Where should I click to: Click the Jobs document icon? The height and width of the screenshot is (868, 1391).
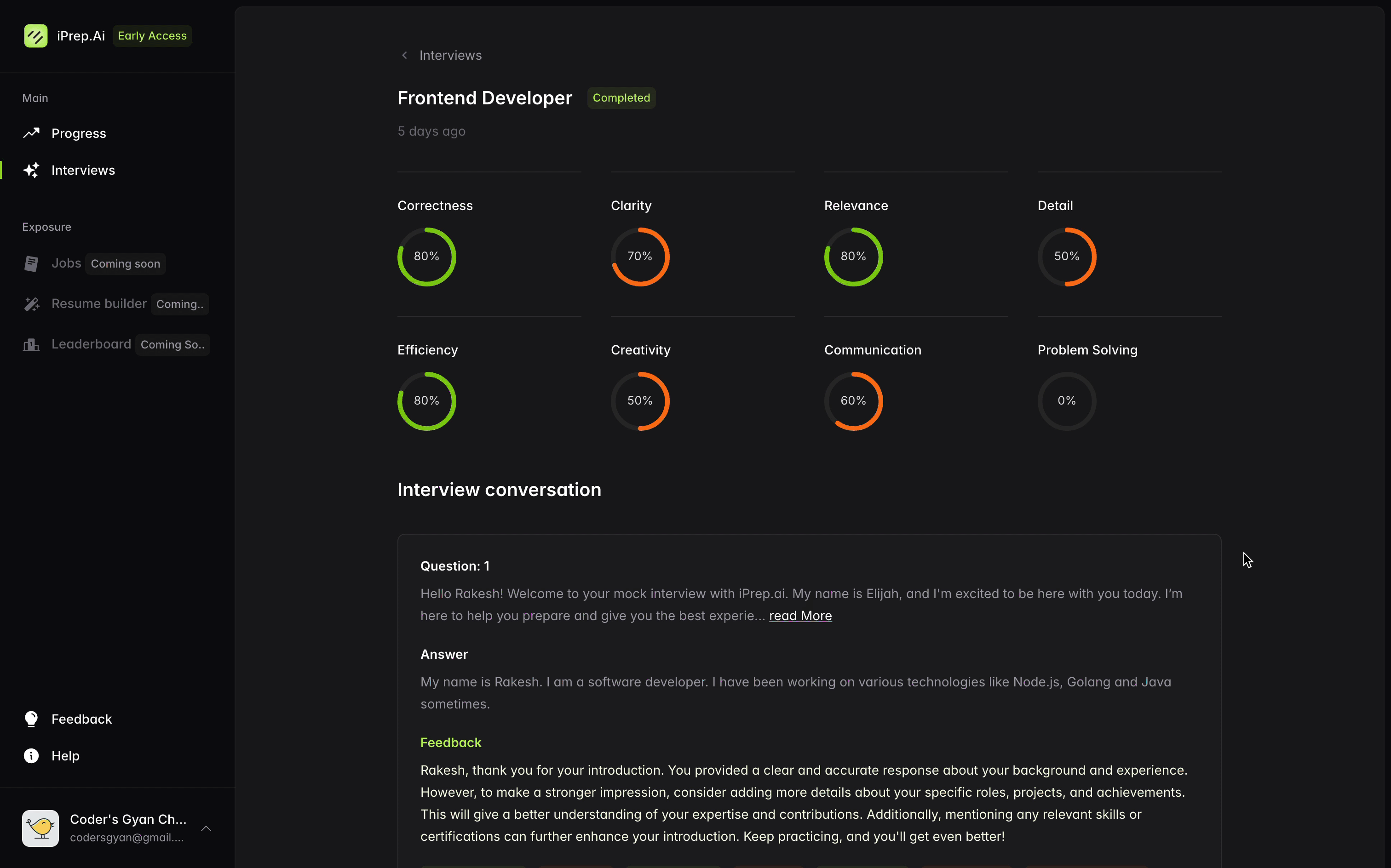(x=31, y=263)
